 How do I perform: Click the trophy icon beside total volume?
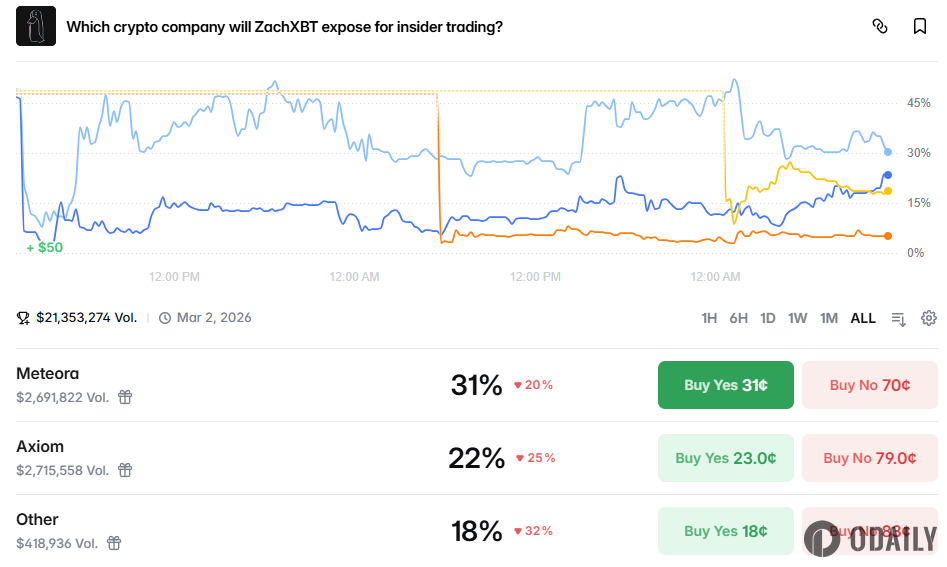23,318
